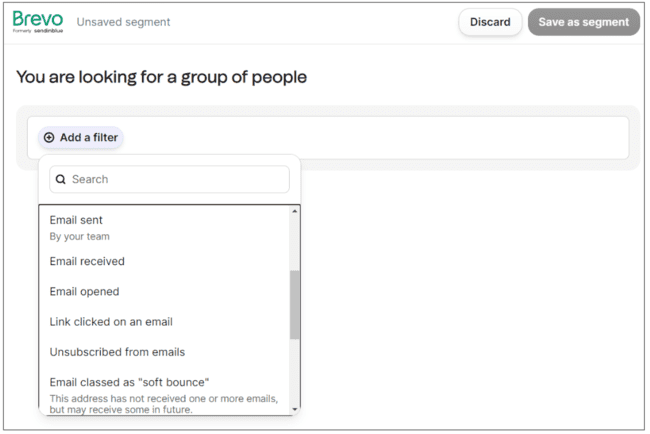Choose Unsubscribed from emails filter

click(117, 352)
